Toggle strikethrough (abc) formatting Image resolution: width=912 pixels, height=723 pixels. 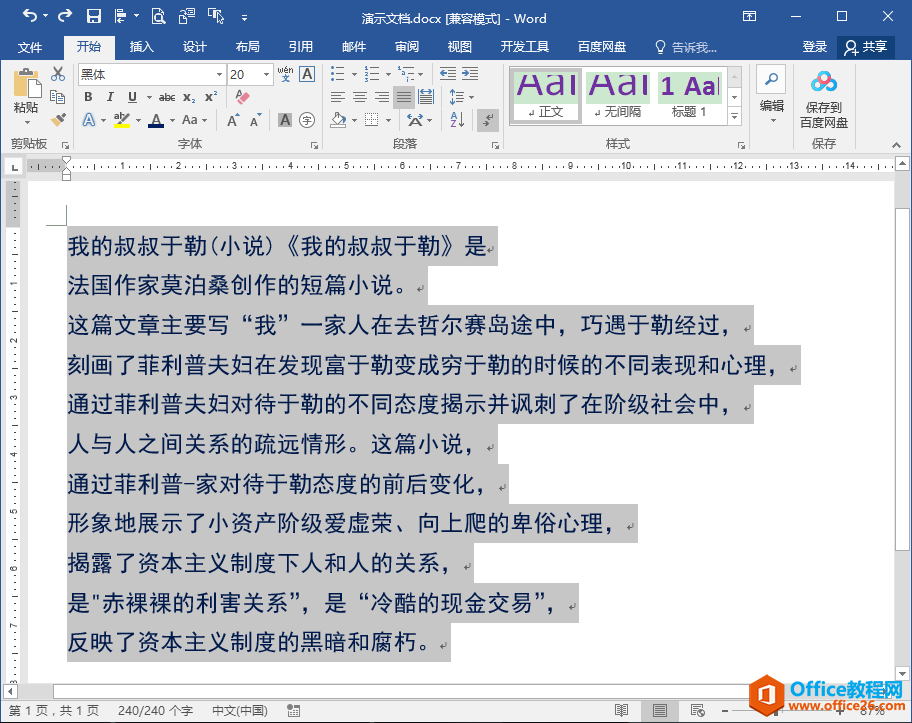(167, 97)
